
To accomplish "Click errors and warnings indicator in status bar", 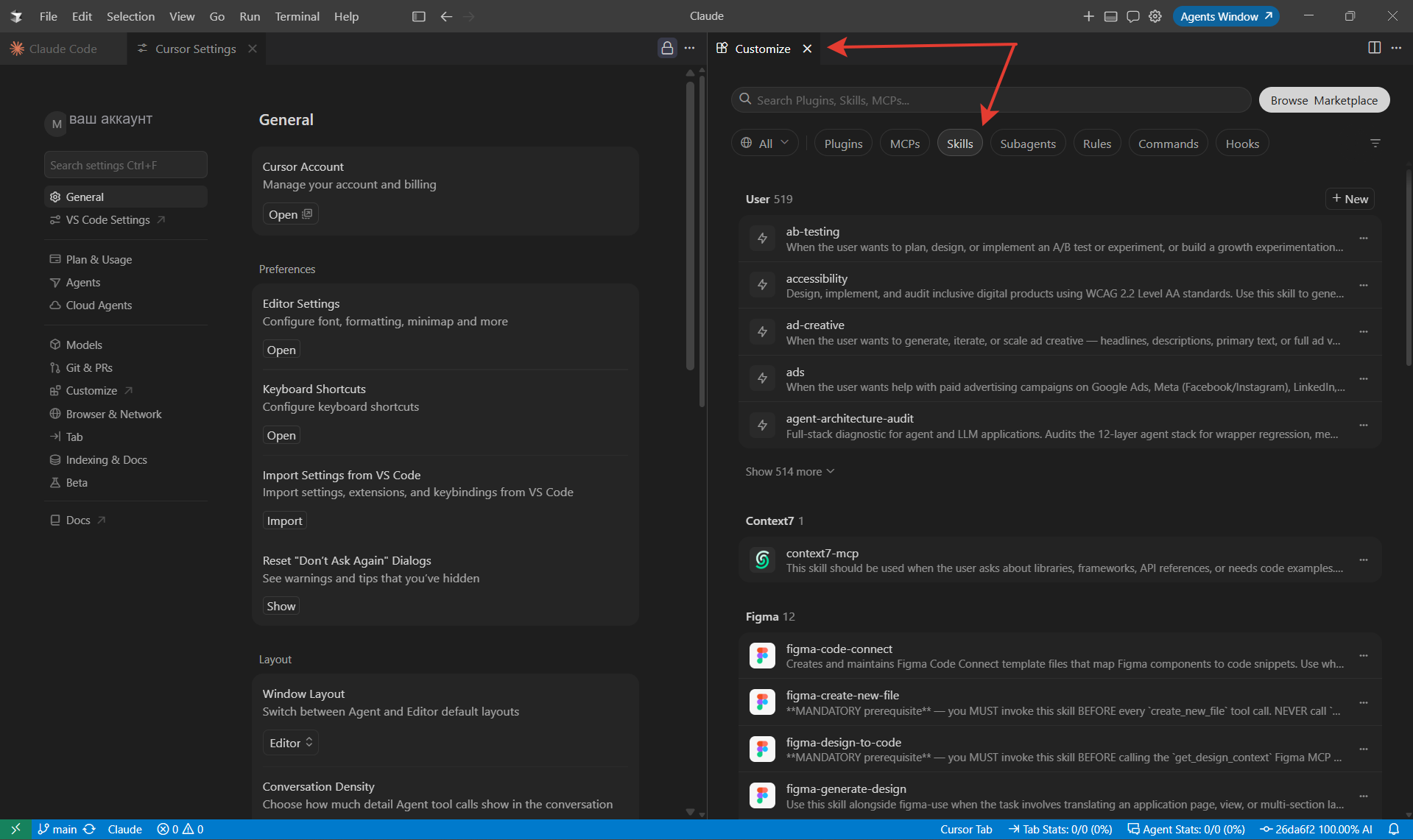I will tap(180, 830).
